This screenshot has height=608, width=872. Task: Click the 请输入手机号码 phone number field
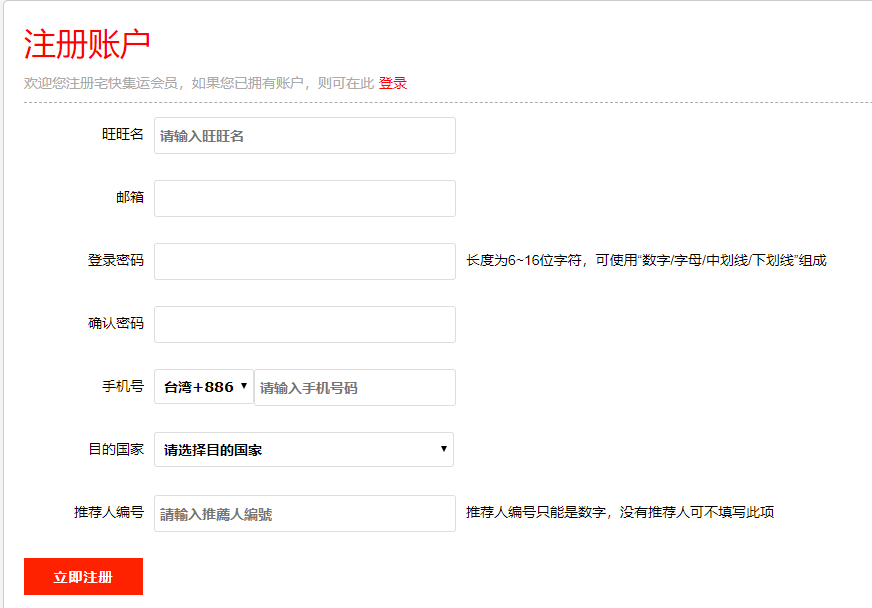point(354,387)
